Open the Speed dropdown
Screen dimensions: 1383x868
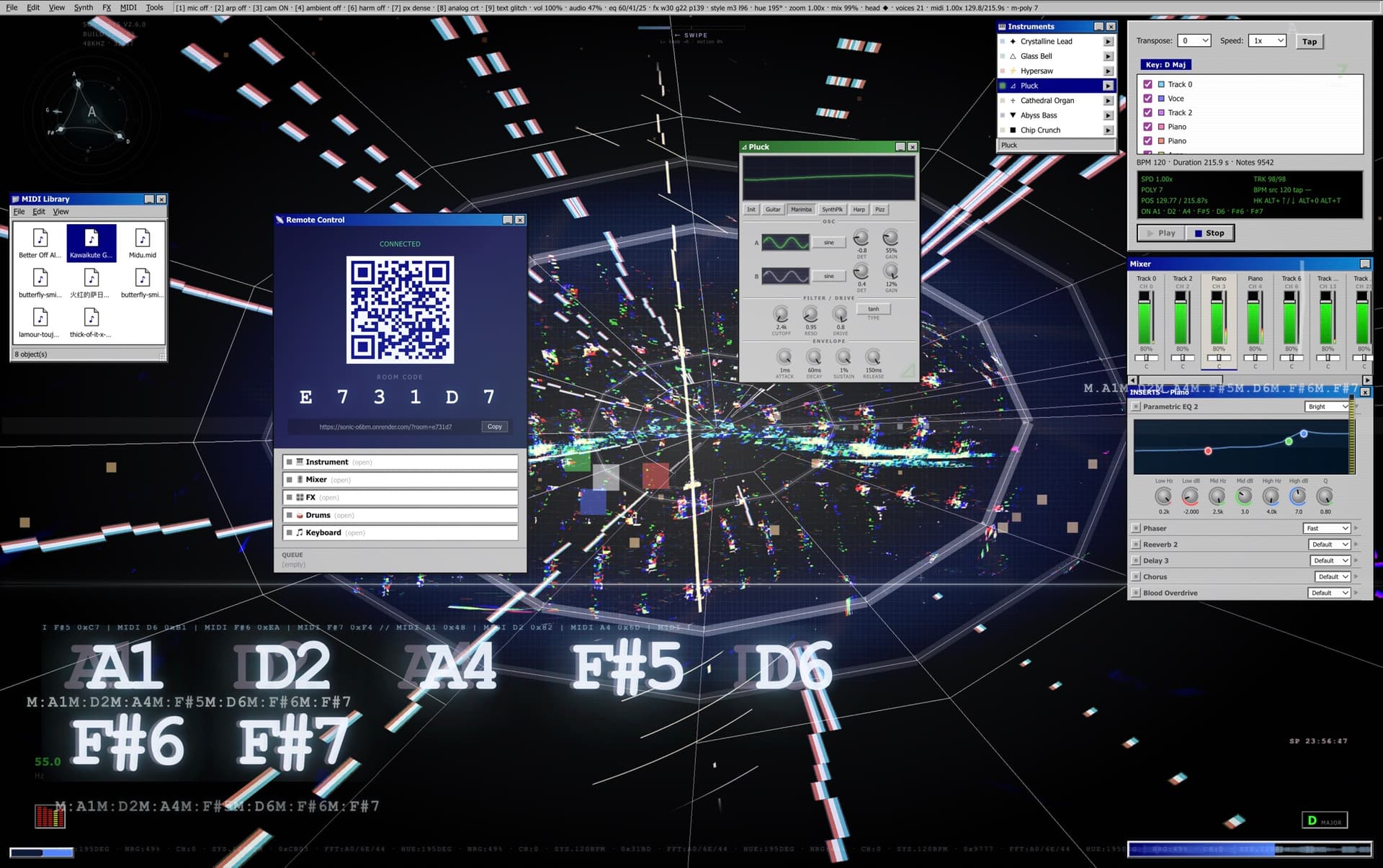[x=1268, y=40]
